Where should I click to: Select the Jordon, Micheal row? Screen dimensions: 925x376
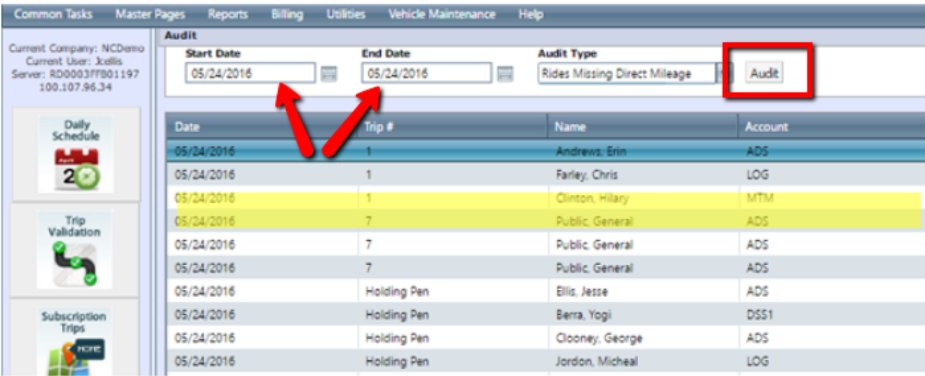(x=546, y=361)
